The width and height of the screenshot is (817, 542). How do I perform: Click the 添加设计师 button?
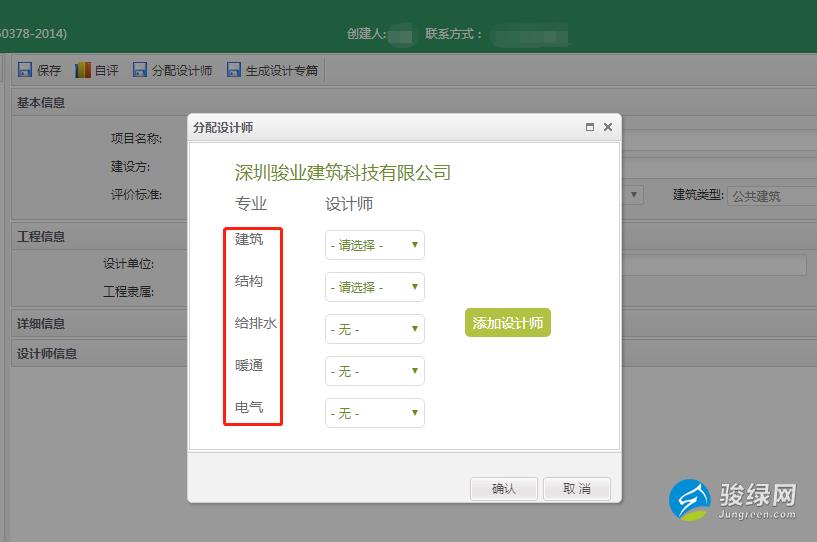pos(507,323)
